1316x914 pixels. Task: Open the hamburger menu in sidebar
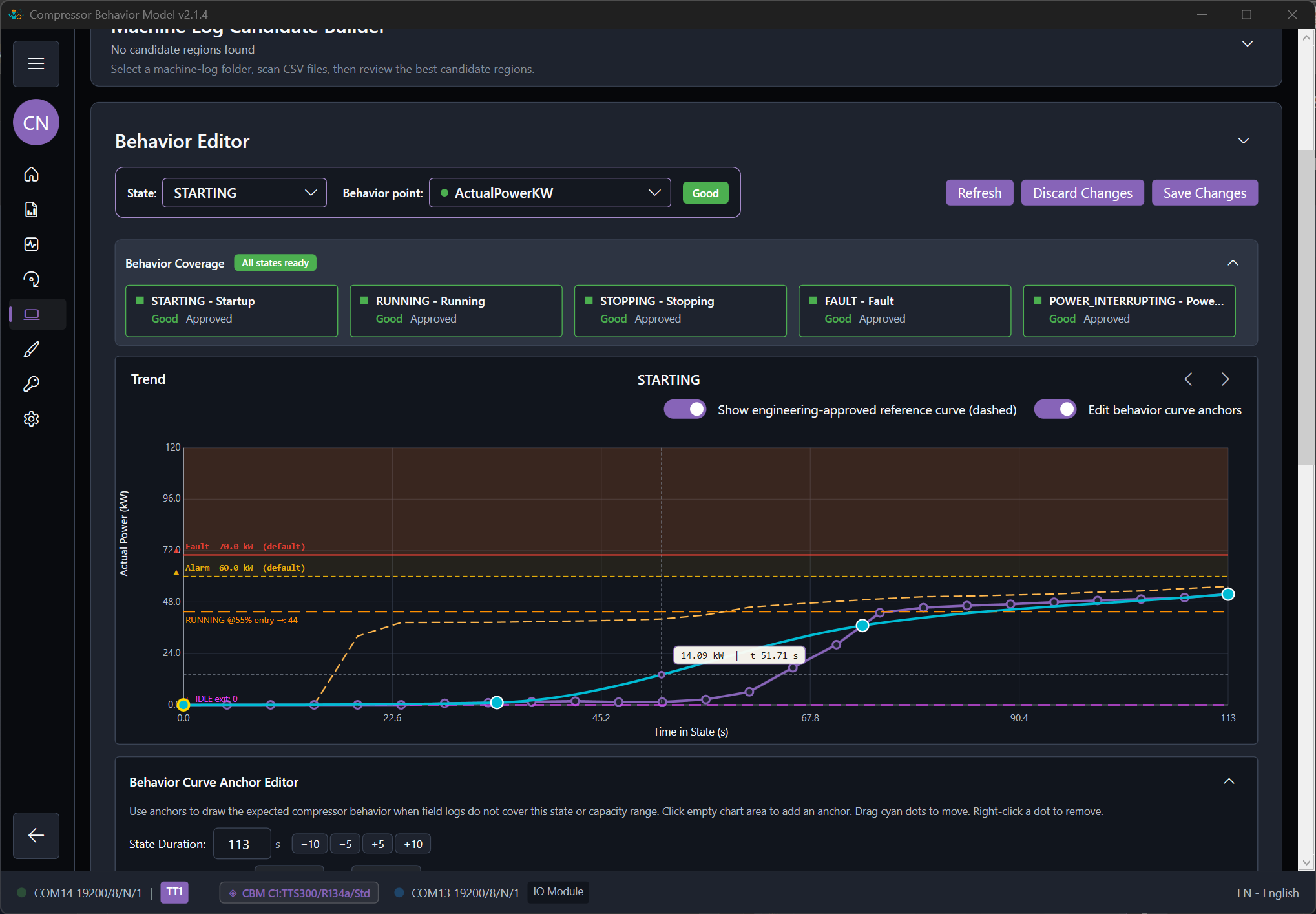(36, 64)
